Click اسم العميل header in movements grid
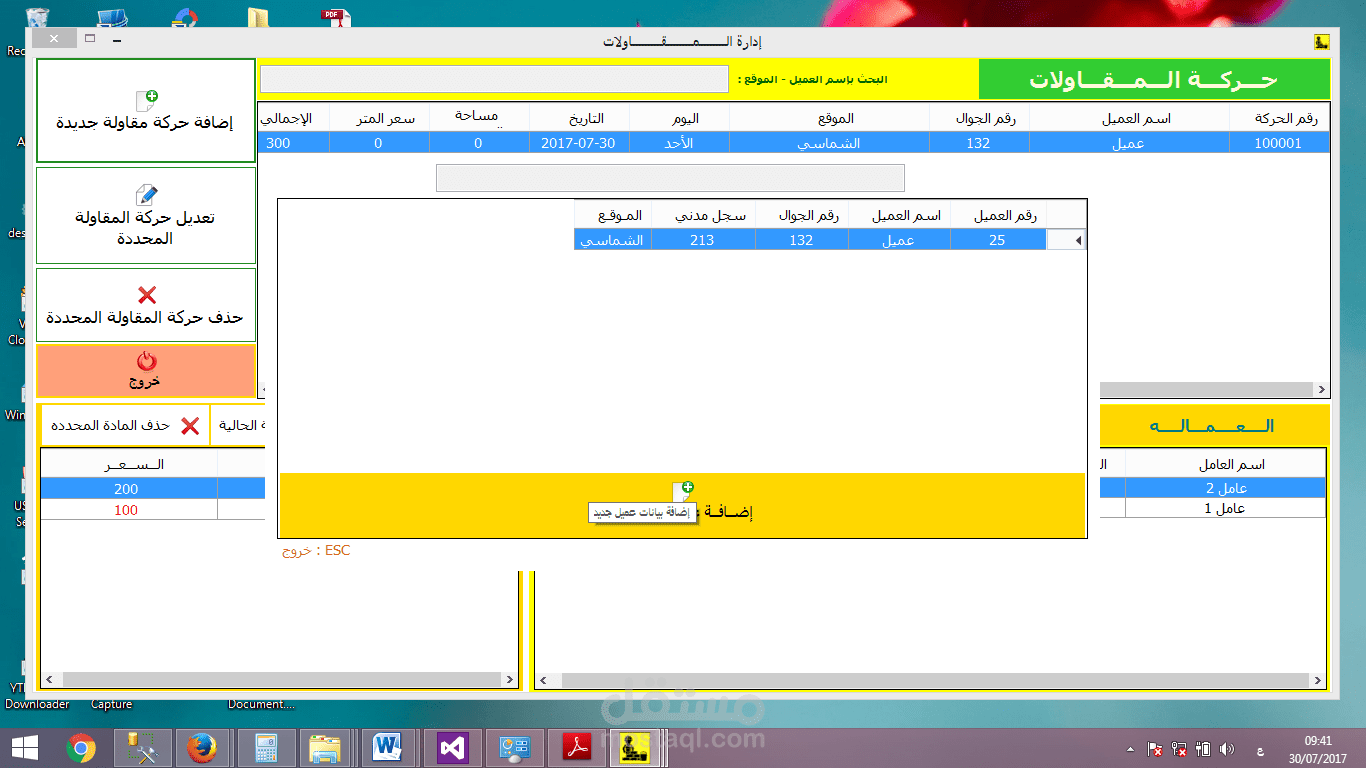1366x768 pixels. pos(1130,118)
